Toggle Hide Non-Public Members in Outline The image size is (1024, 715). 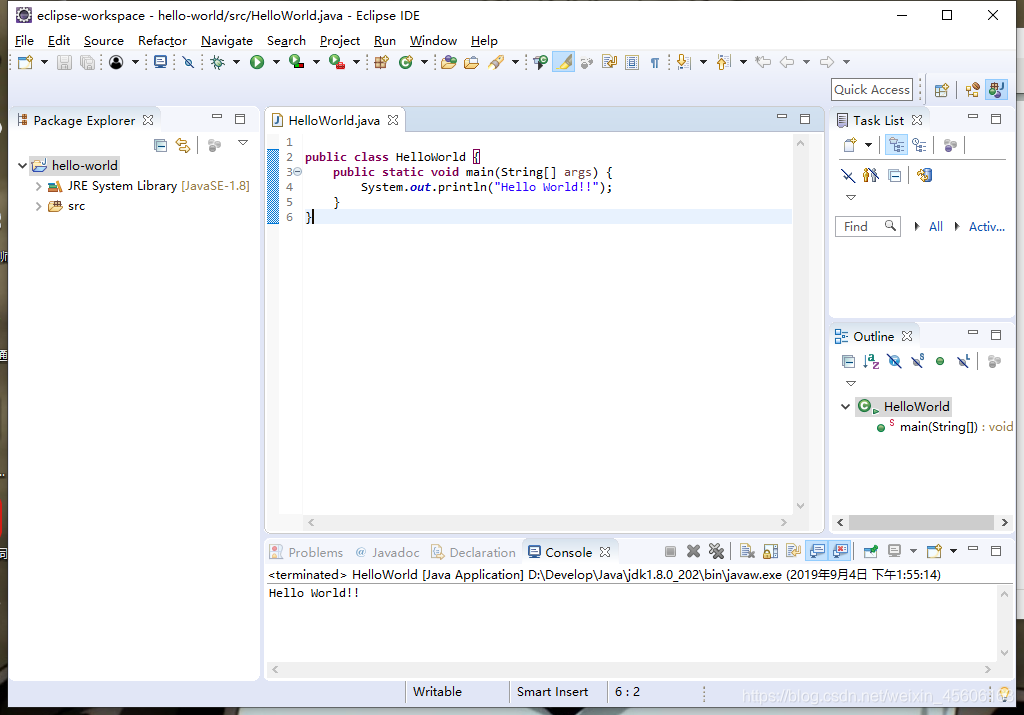tap(940, 361)
